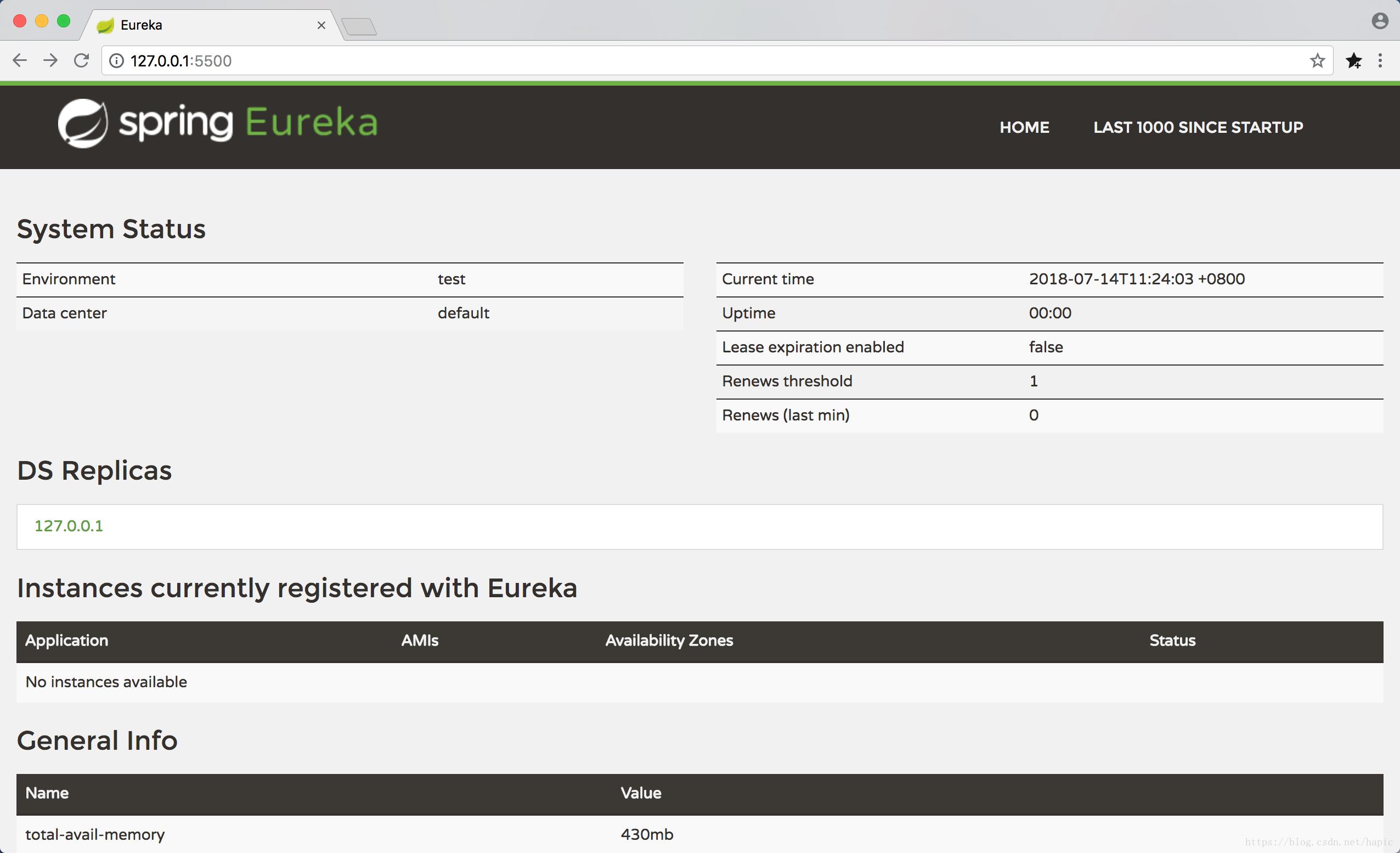Click the 'Status' column header
Image resolution: width=1400 pixels, height=853 pixels.
click(x=1172, y=641)
